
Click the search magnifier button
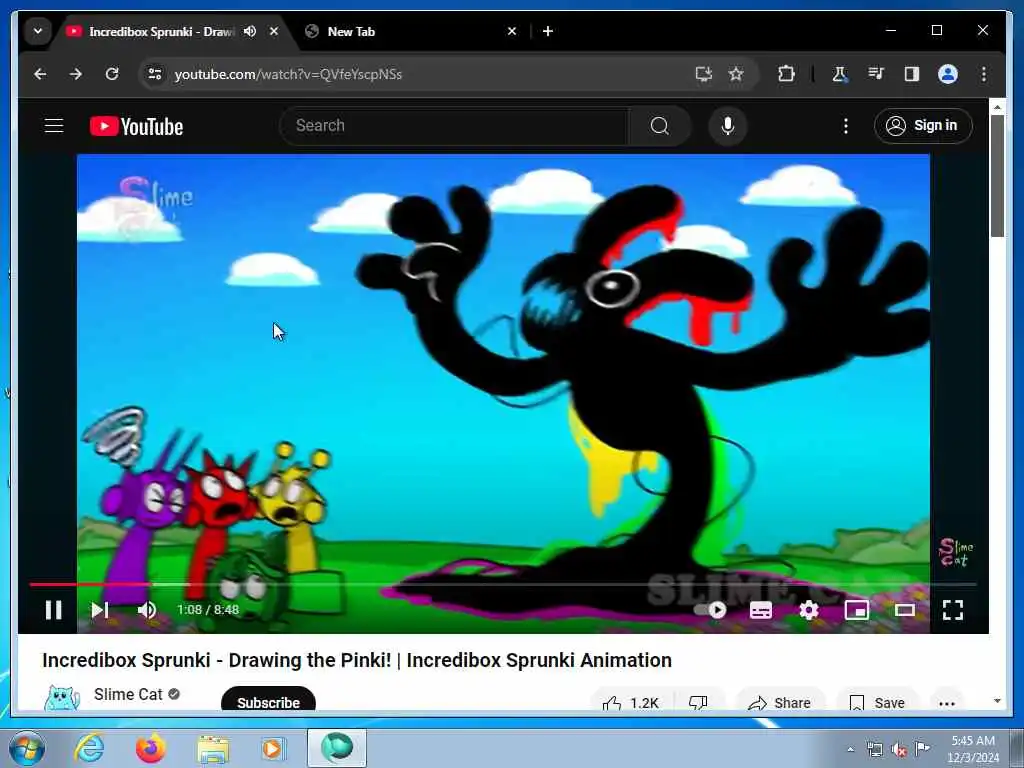point(660,125)
